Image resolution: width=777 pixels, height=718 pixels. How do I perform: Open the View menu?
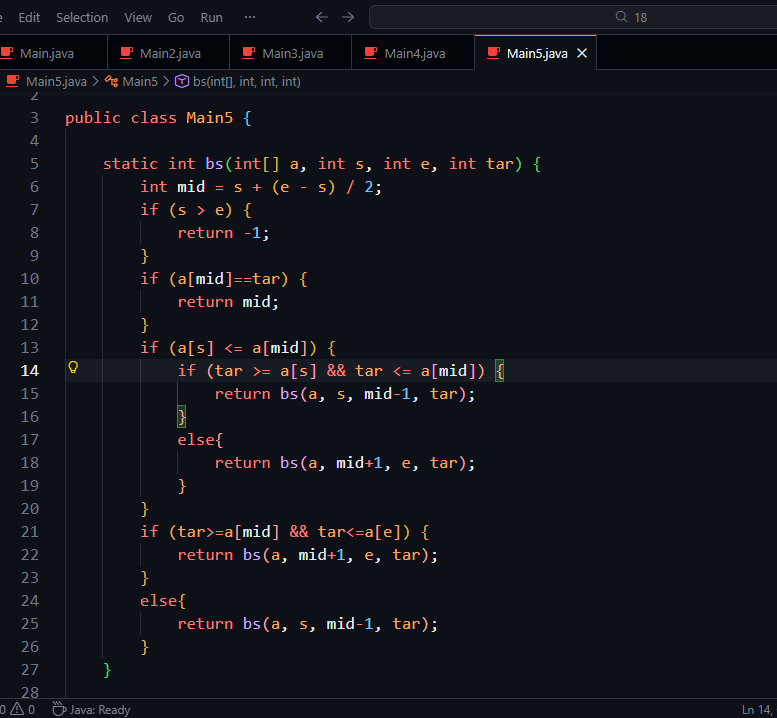[138, 17]
